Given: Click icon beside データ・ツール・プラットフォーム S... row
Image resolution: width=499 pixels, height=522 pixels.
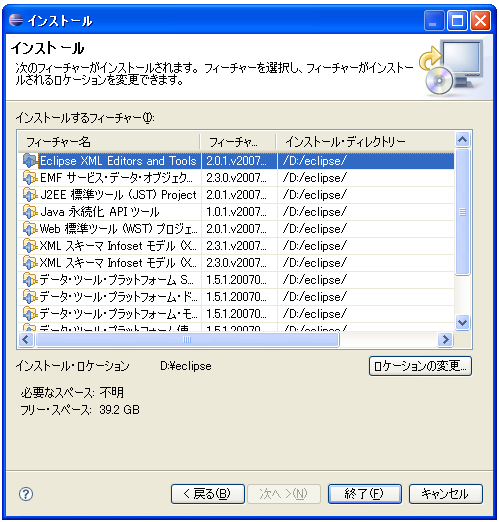Looking at the screenshot, I should 30,280.
